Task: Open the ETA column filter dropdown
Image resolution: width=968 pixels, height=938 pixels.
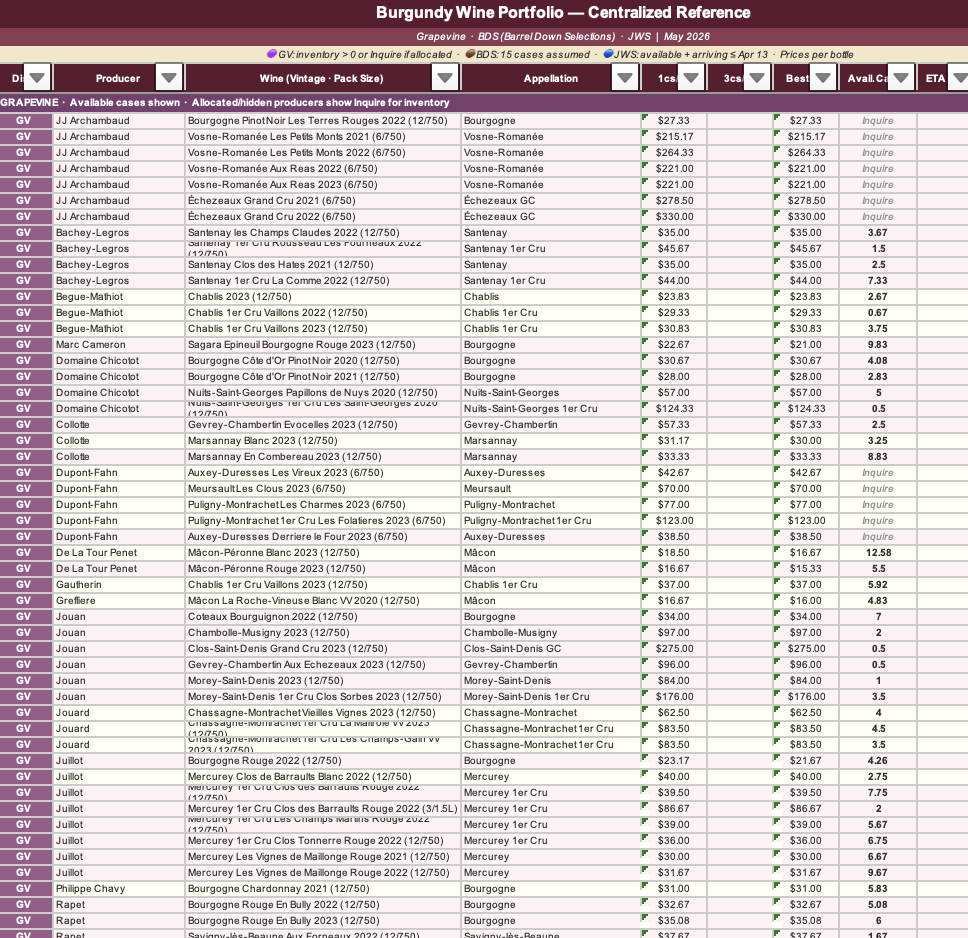Action: pyautogui.click(x=959, y=78)
